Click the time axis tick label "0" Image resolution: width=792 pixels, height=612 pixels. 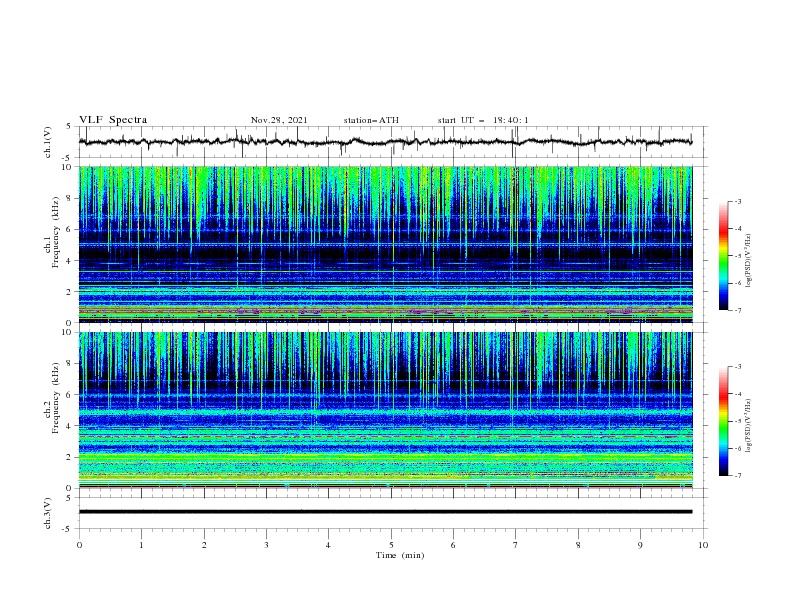(79, 545)
